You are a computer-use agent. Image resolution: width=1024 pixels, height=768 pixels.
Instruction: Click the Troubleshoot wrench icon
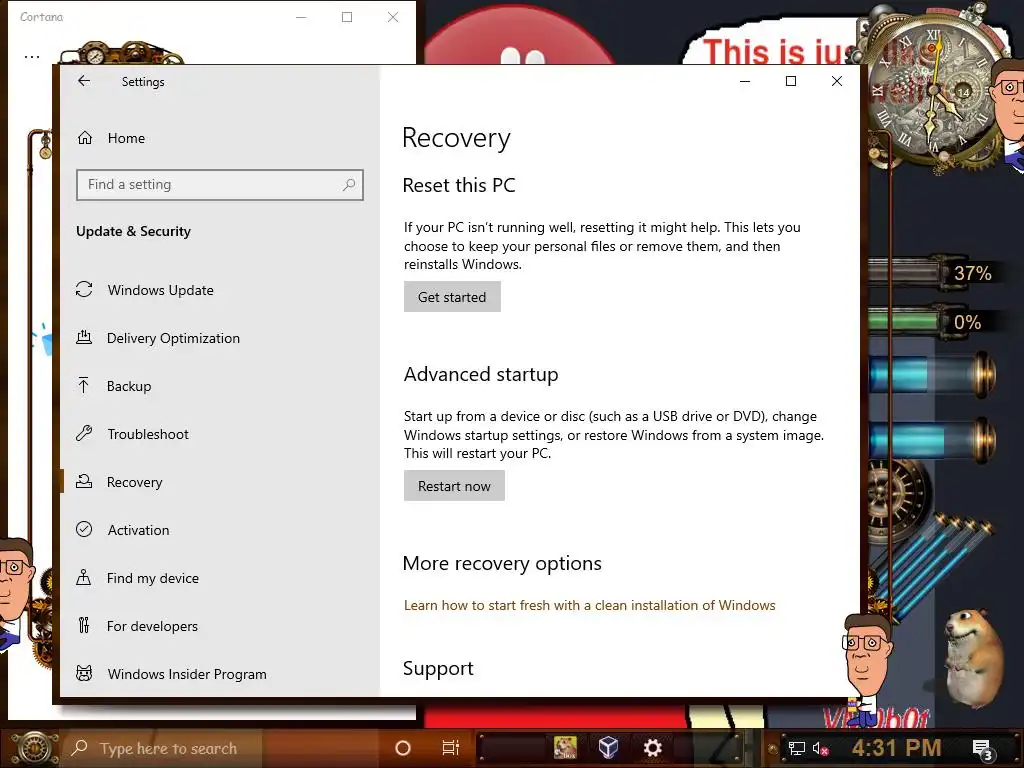pos(84,434)
